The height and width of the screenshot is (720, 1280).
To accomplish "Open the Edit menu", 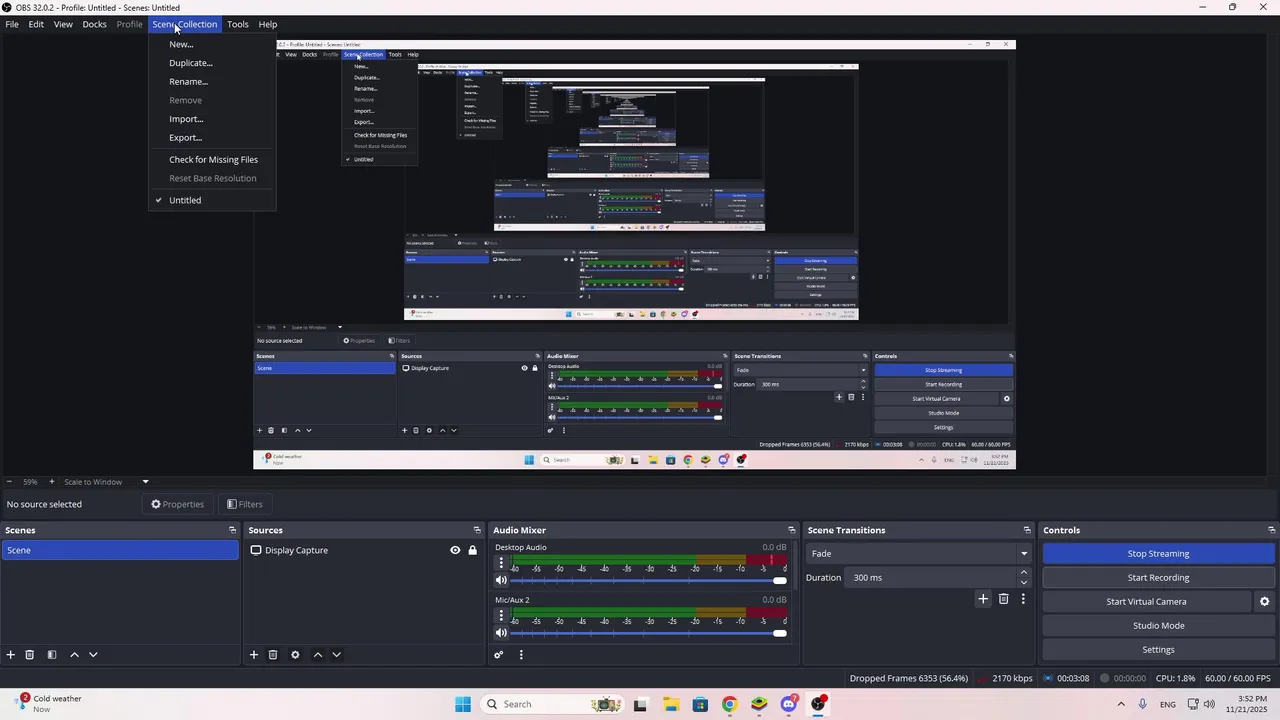I will (36, 24).
